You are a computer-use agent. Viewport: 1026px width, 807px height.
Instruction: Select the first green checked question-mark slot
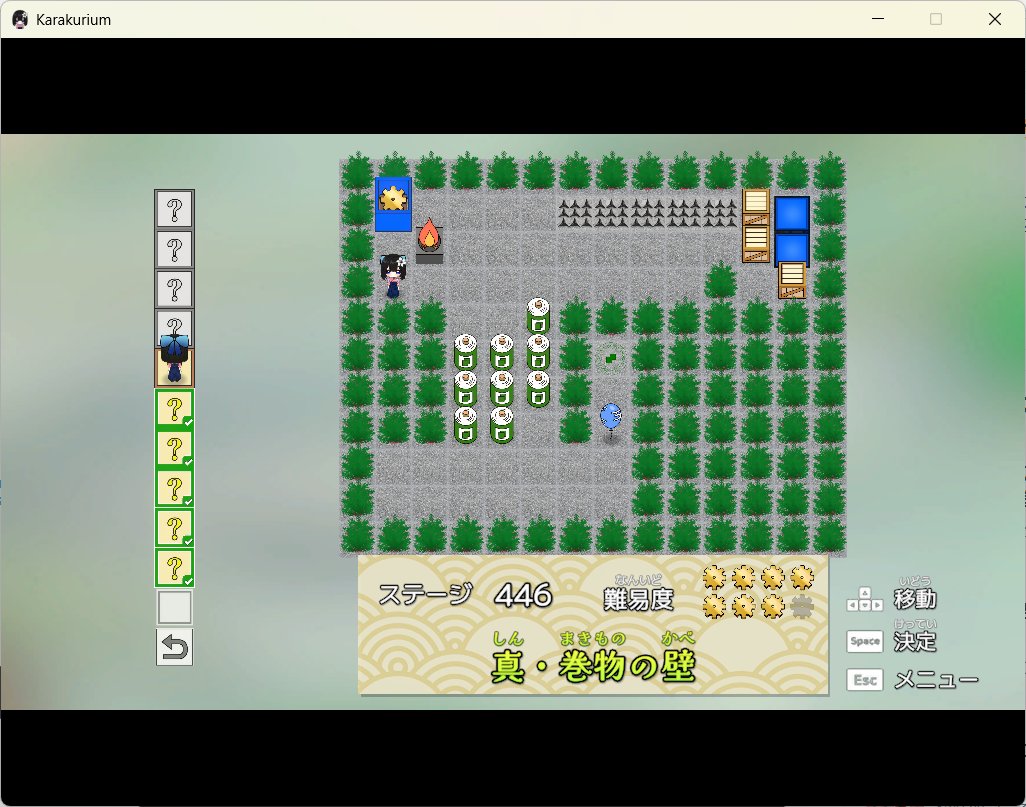174,409
